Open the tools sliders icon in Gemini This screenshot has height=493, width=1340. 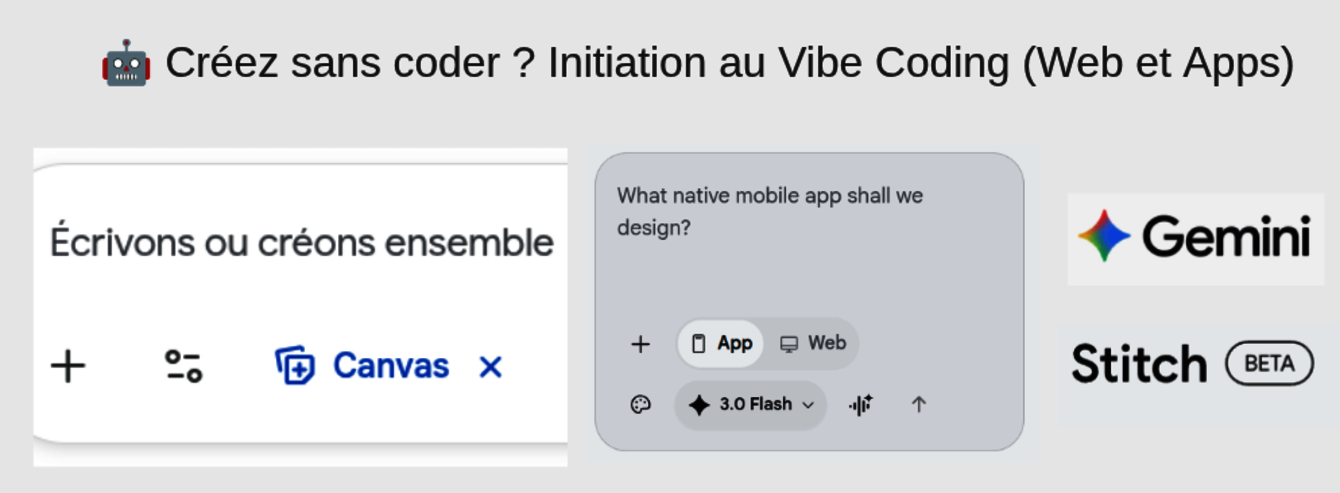(x=183, y=367)
